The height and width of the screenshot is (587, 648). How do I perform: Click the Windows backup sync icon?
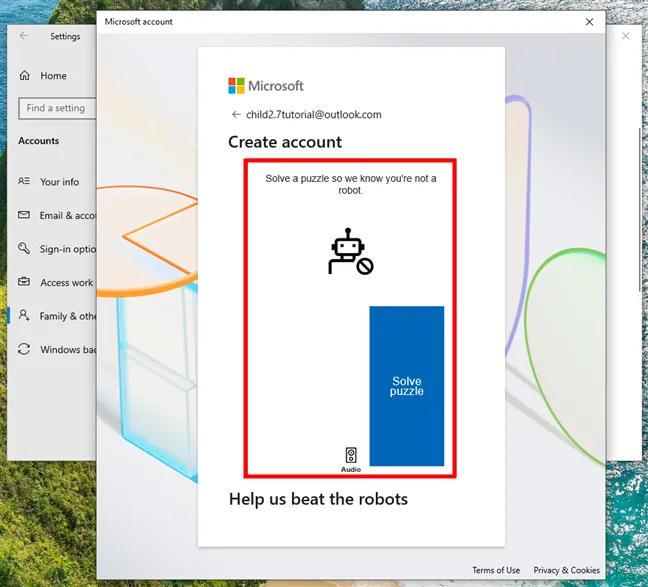tap(24, 349)
